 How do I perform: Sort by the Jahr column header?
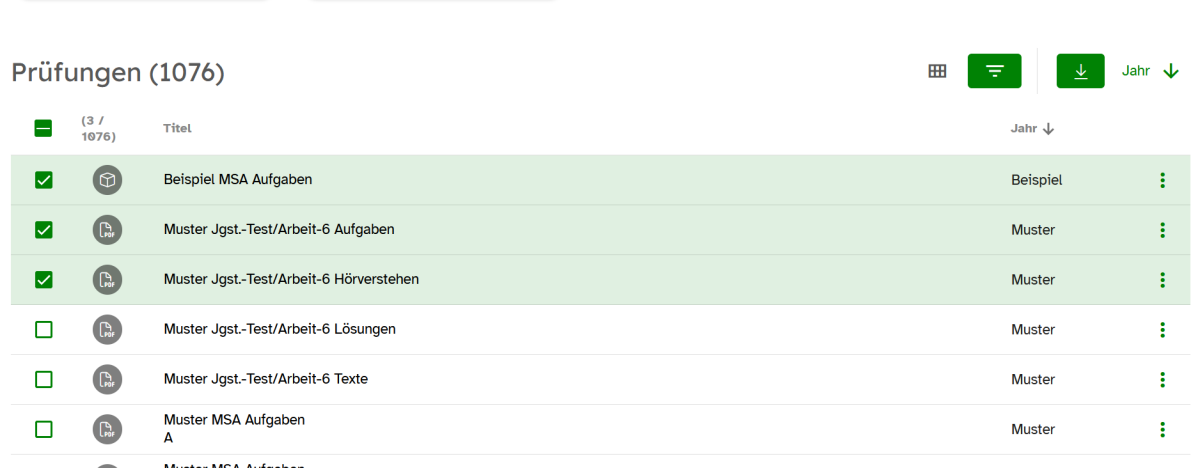click(1032, 128)
